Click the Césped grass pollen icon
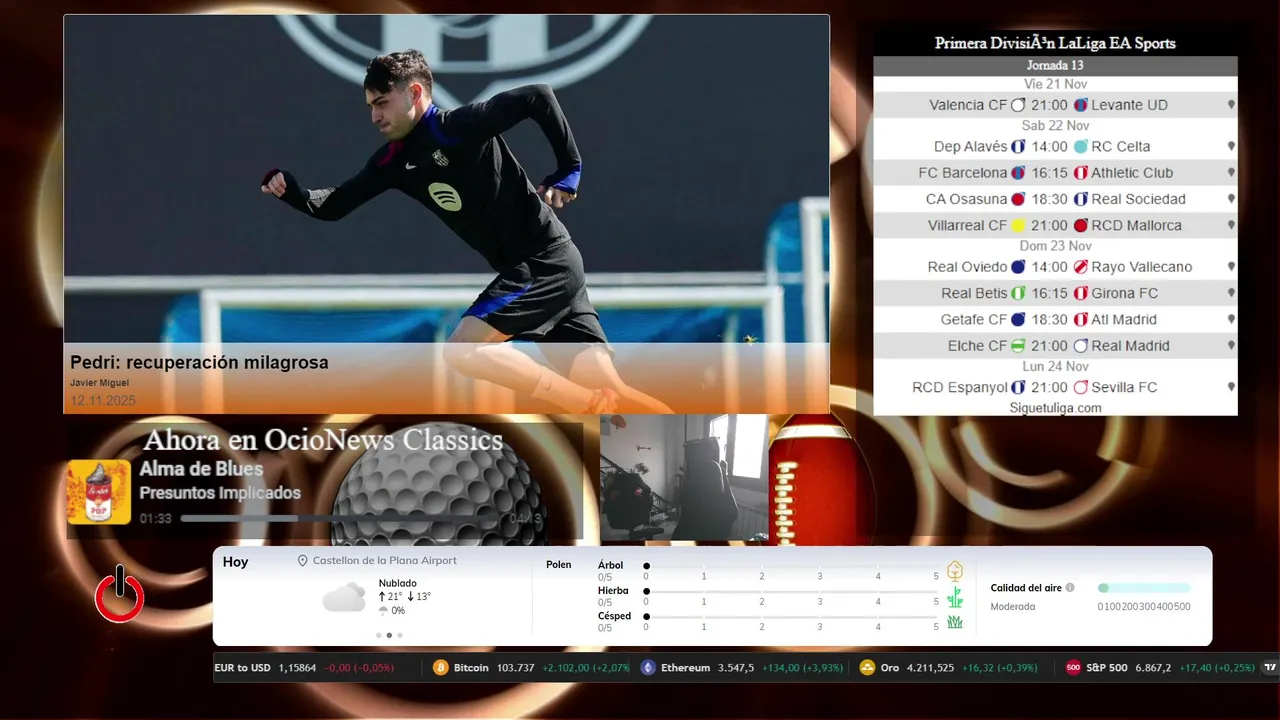The height and width of the screenshot is (720, 1280). [x=955, y=622]
